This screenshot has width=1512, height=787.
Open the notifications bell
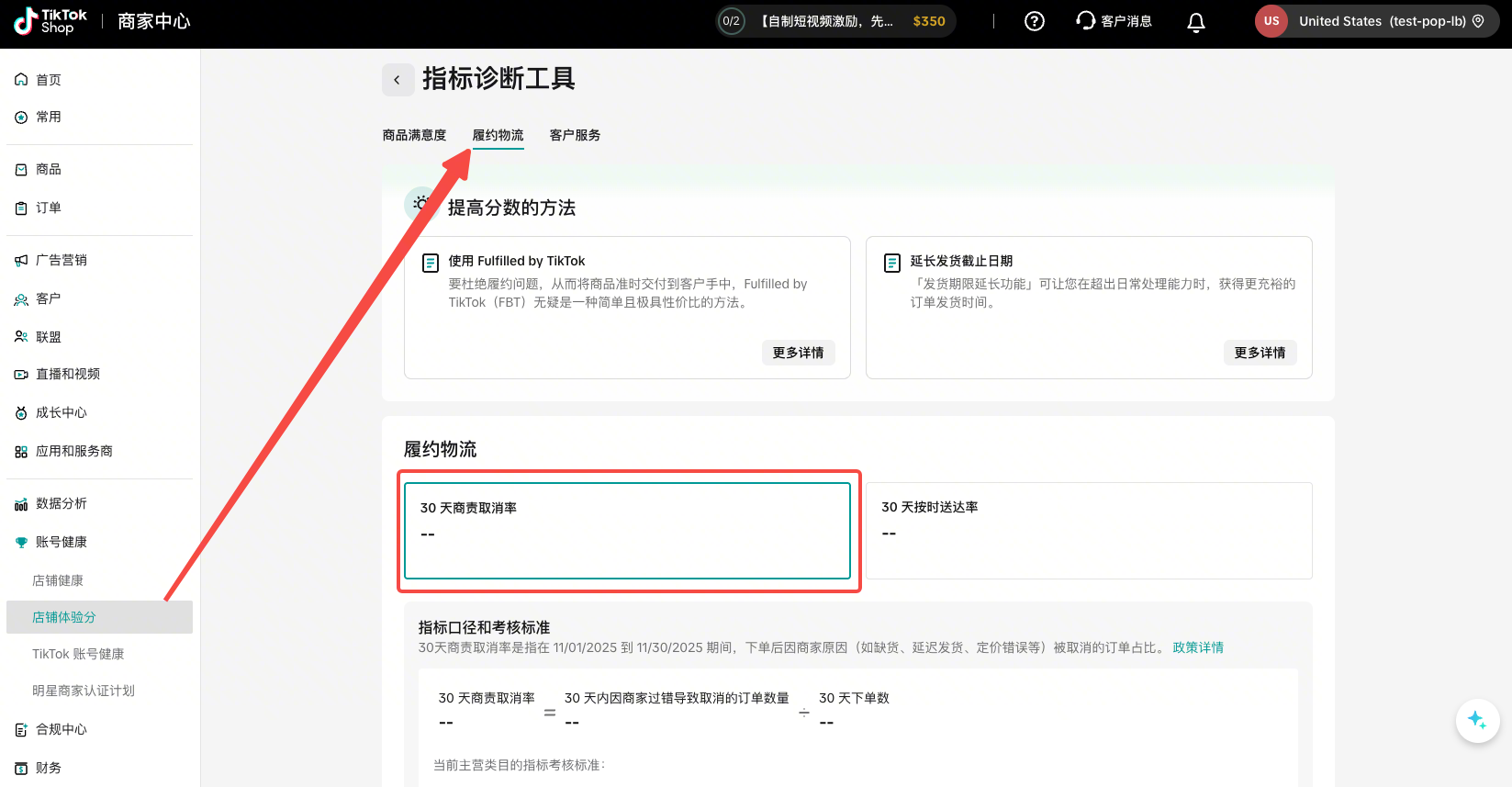pyautogui.click(x=1195, y=22)
